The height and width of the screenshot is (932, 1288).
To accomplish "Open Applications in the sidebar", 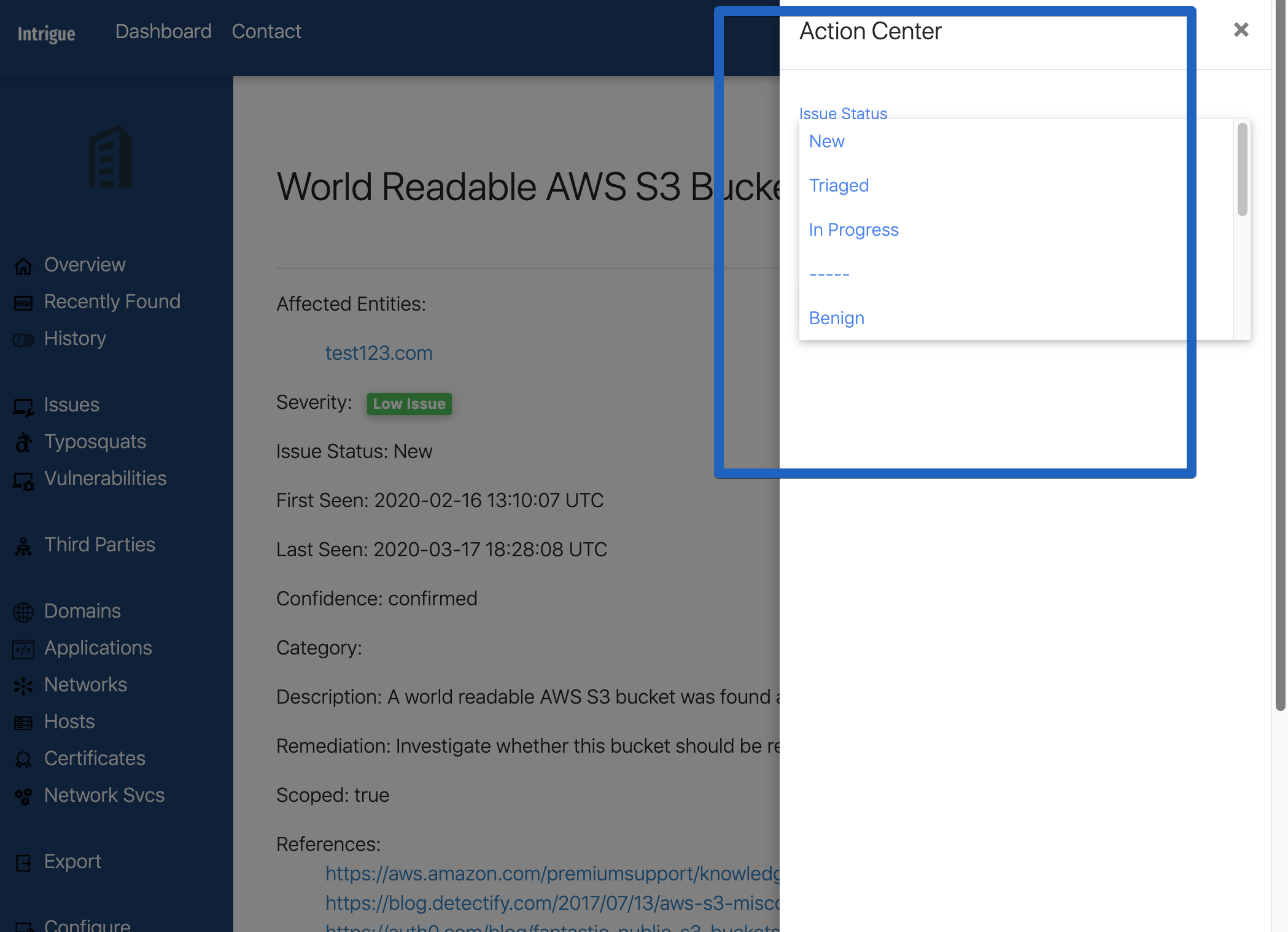I will coord(98,648).
